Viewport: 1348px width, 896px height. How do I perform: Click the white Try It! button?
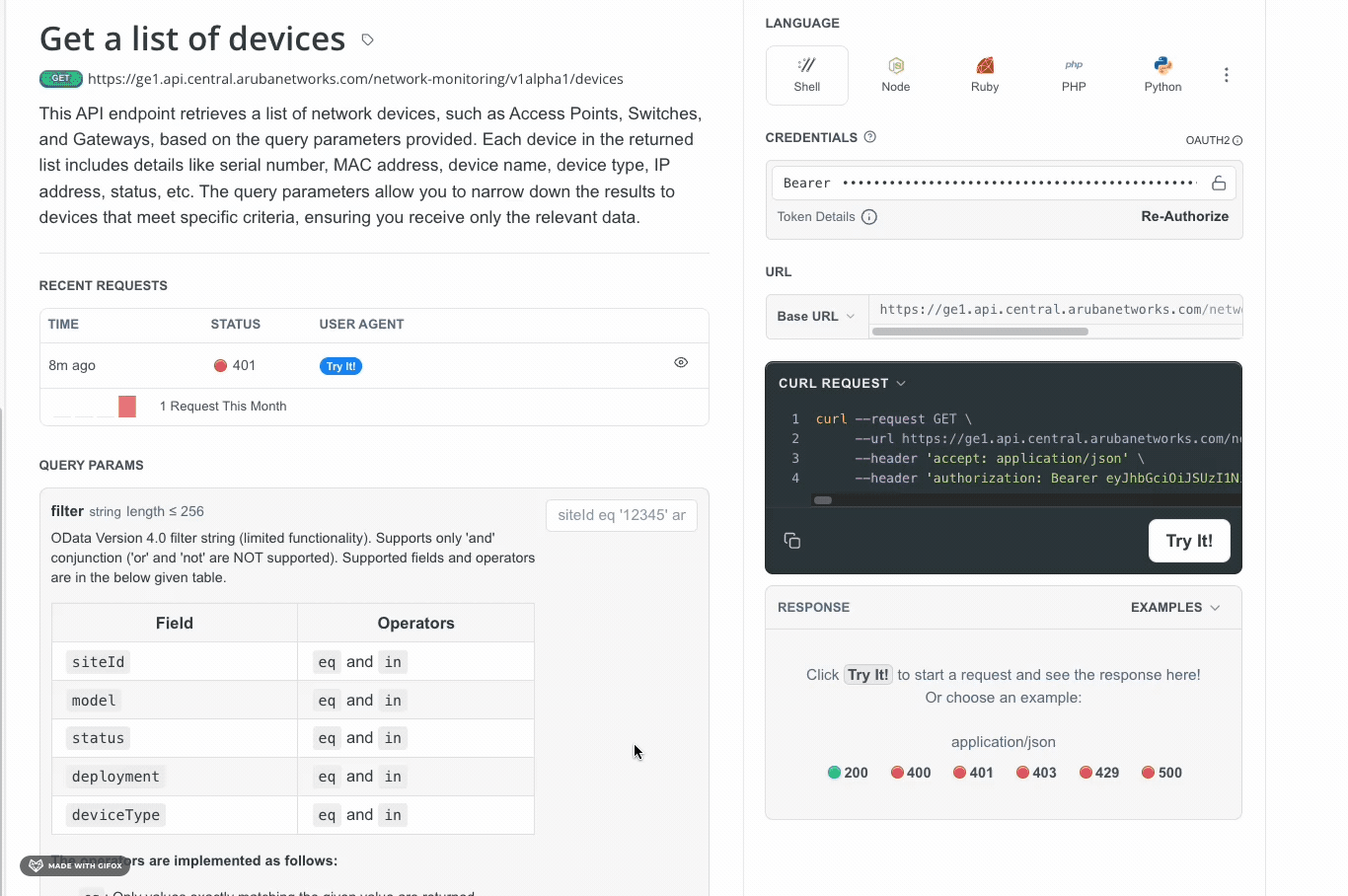[1189, 541]
